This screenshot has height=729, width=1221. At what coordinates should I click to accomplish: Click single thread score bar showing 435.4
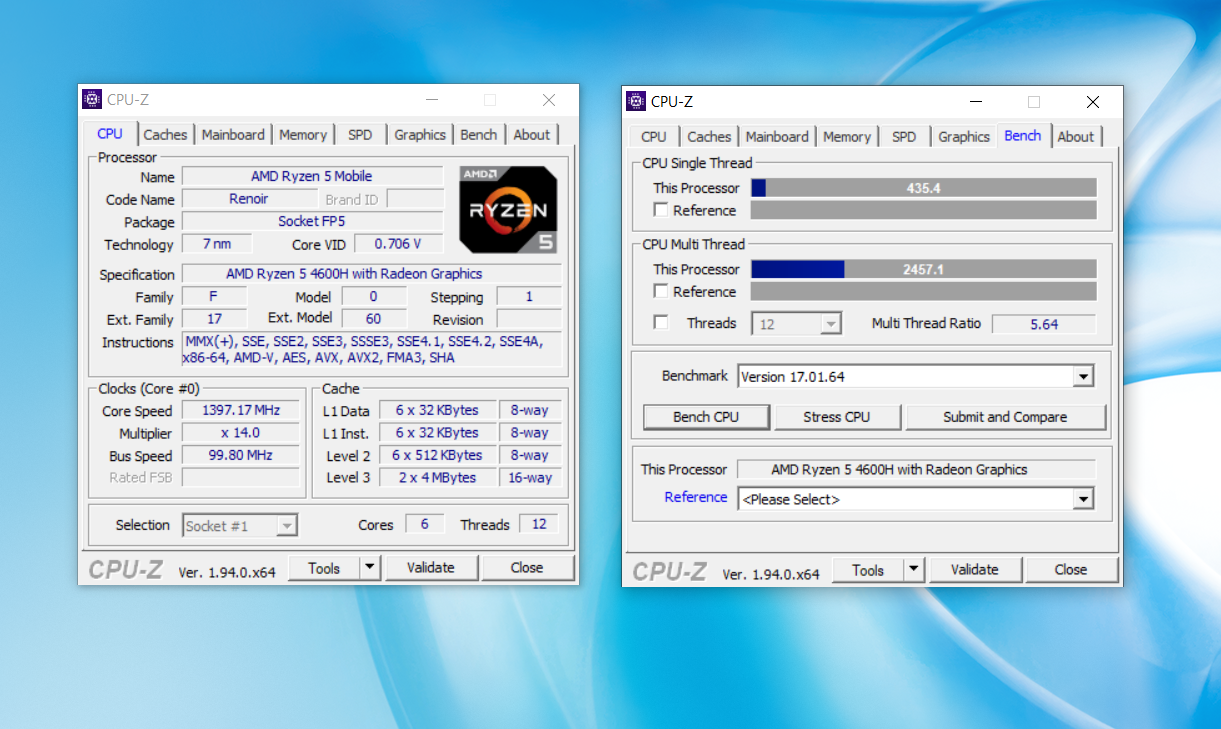point(924,188)
